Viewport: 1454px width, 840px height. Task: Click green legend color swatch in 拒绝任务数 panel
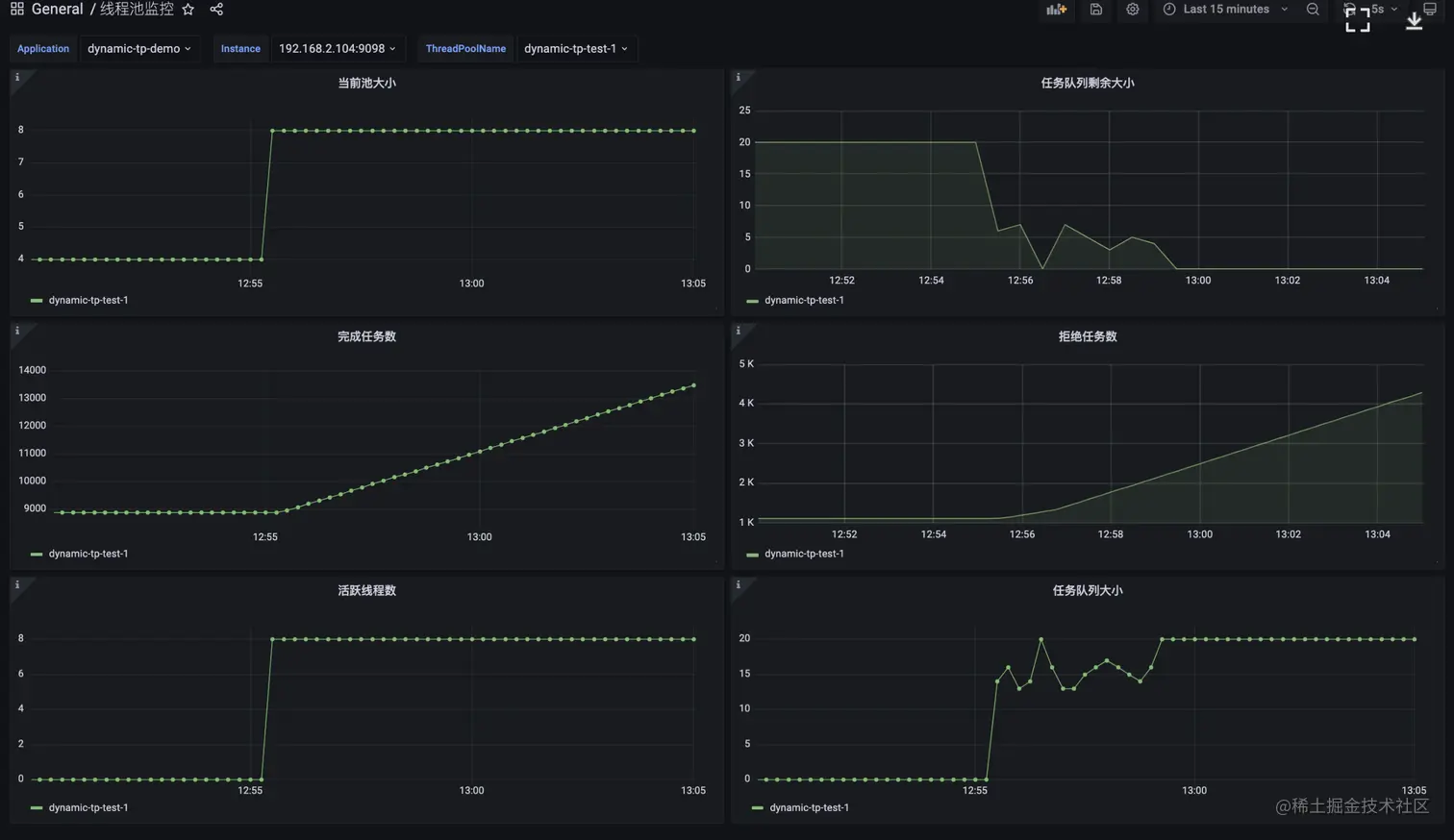(752, 555)
